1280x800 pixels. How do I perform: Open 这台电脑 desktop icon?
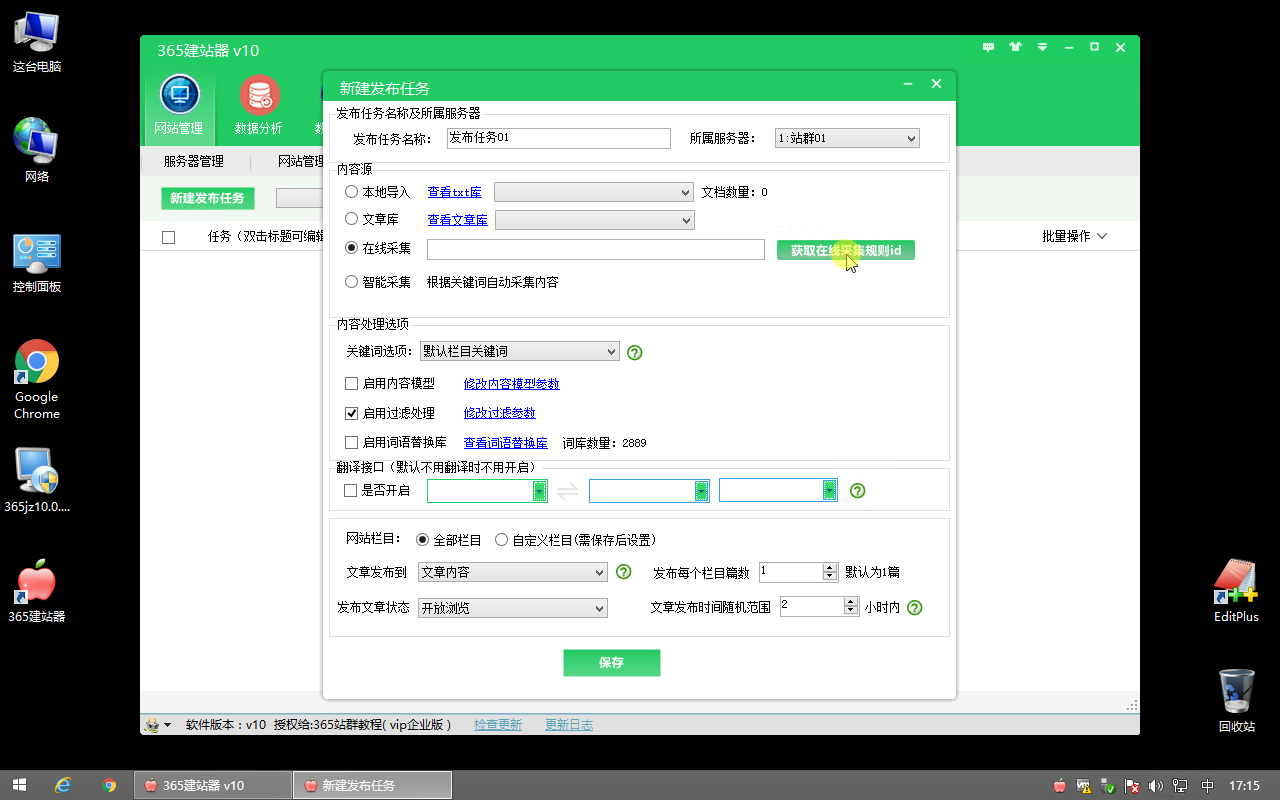(37, 44)
